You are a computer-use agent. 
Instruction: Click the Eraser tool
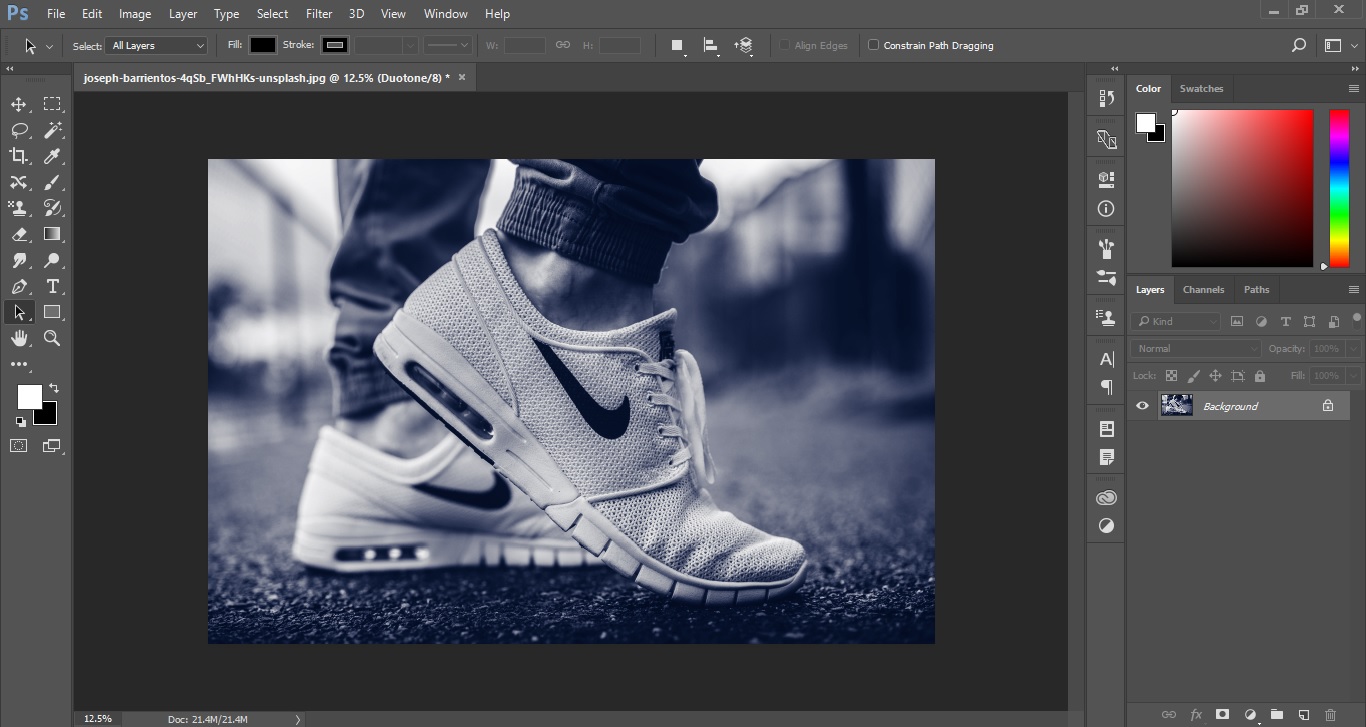click(x=19, y=234)
